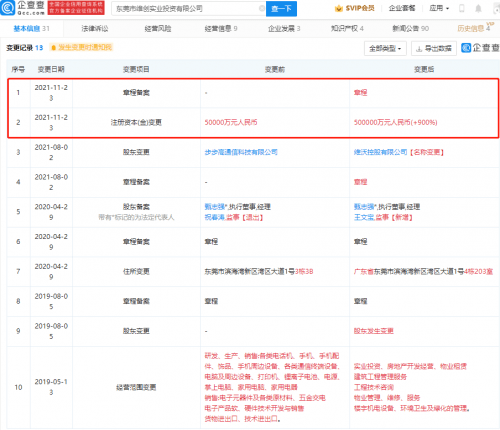Click the 发生变更时通知我 alert bell
Image resolution: width=500 pixels, height=430 pixels.
(x=53, y=48)
